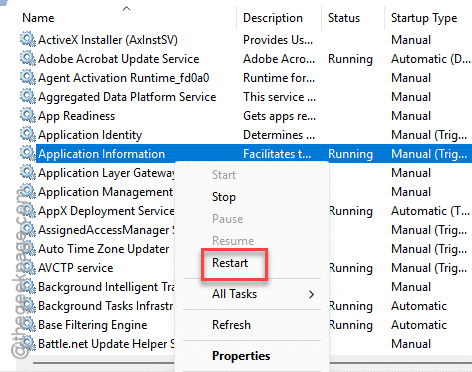
Task: Click the "Determines ..." description cell
Action: coord(279,135)
